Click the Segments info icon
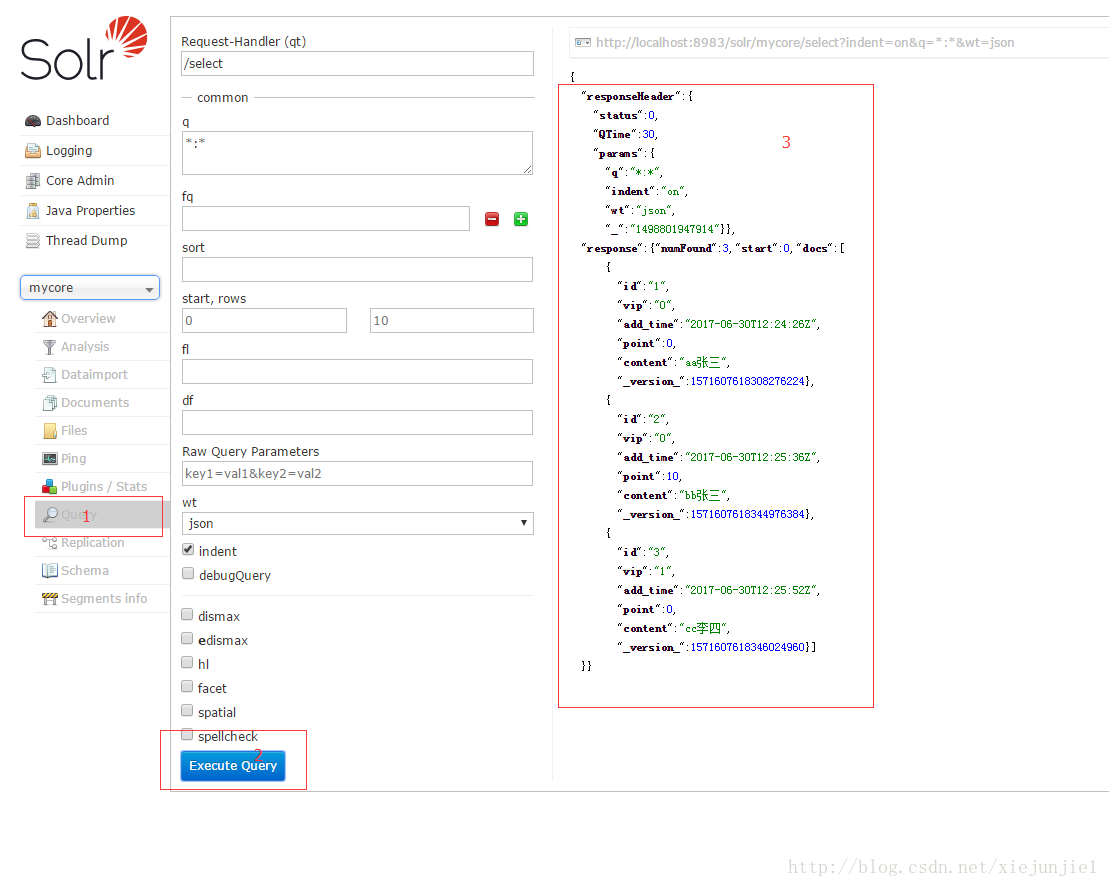Viewport: 1109px width, 887px height. click(50, 599)
